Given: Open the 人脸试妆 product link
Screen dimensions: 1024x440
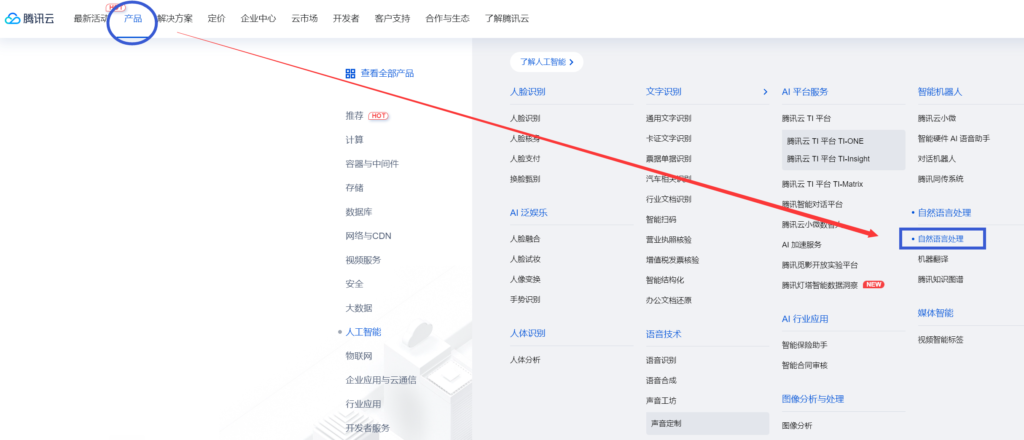Looking at the screenshot, I should (525, 259).
